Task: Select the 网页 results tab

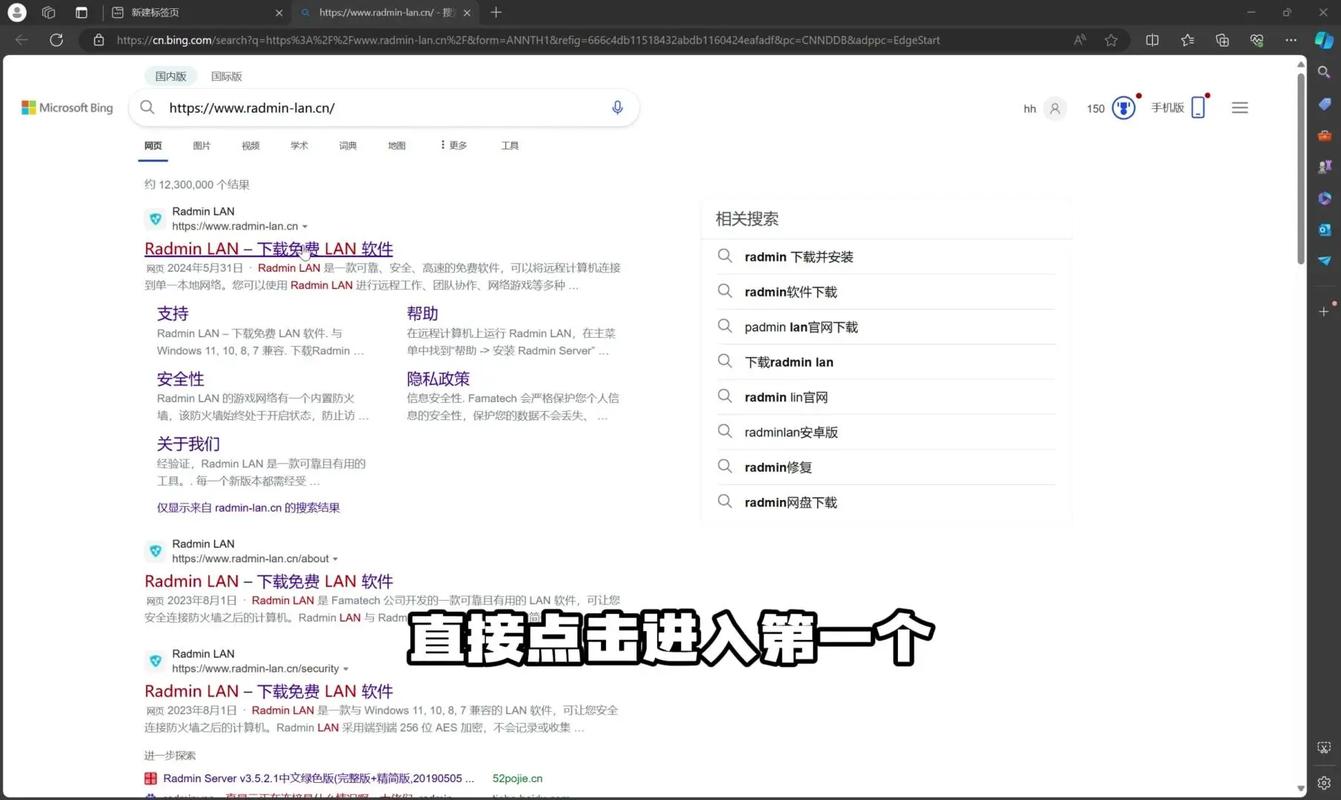Action: pos(153,146)
